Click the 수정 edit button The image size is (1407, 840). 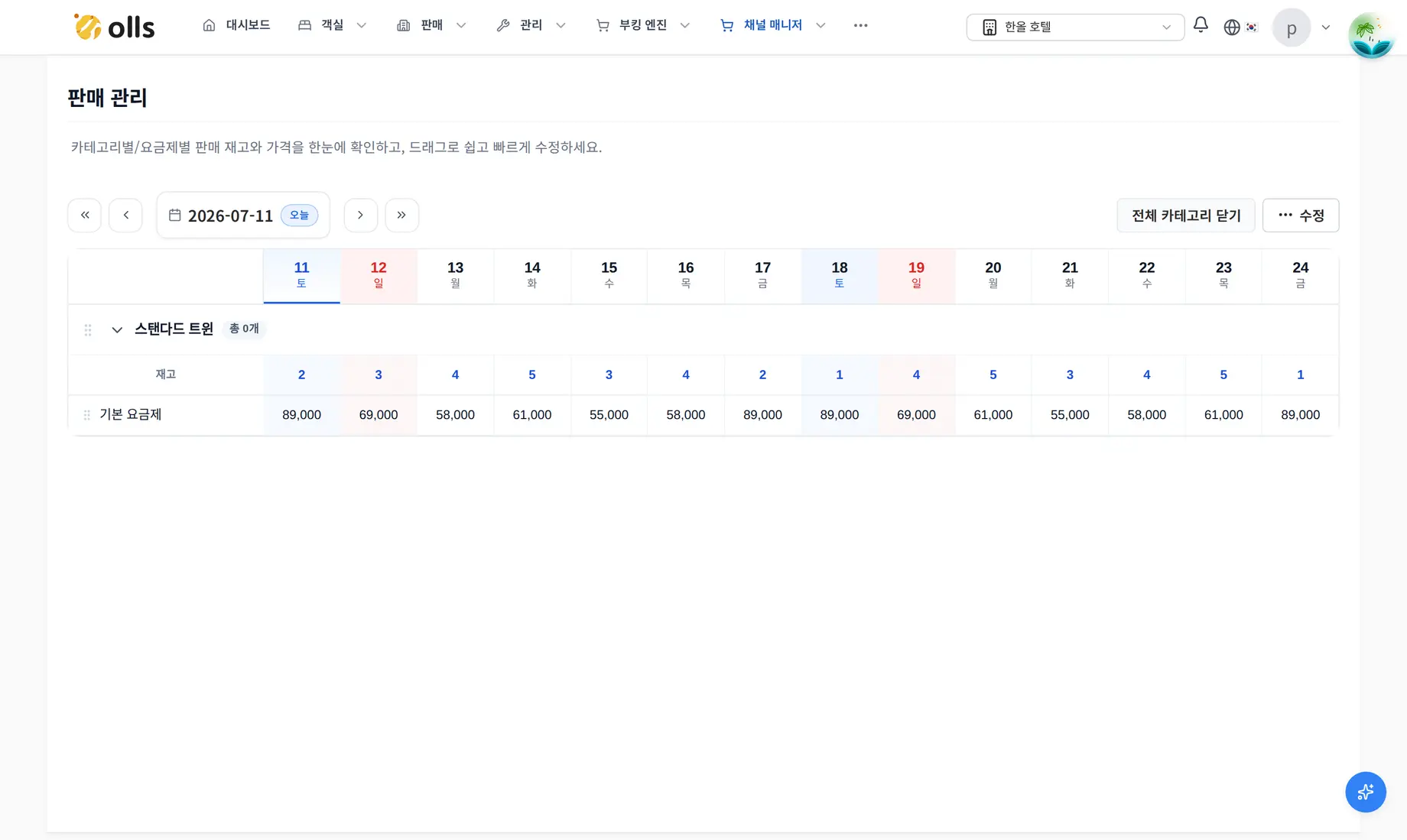tap(1301, 216)
